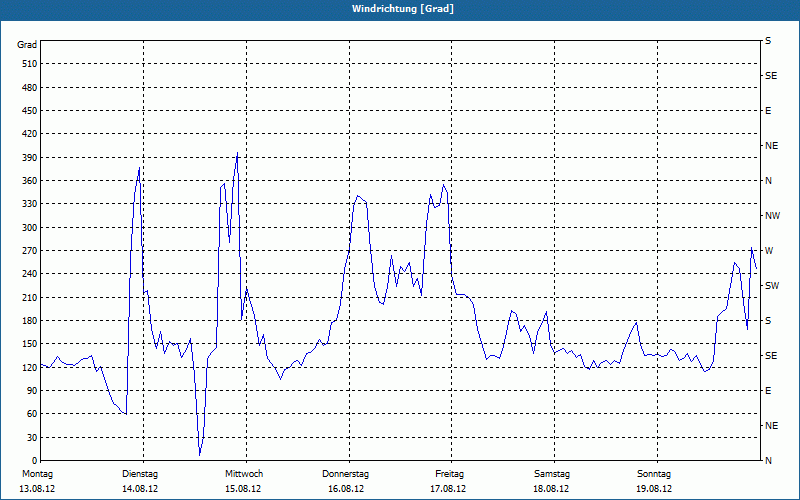Click the 150 axis value
800x500 pixels.
pos(30,344)
